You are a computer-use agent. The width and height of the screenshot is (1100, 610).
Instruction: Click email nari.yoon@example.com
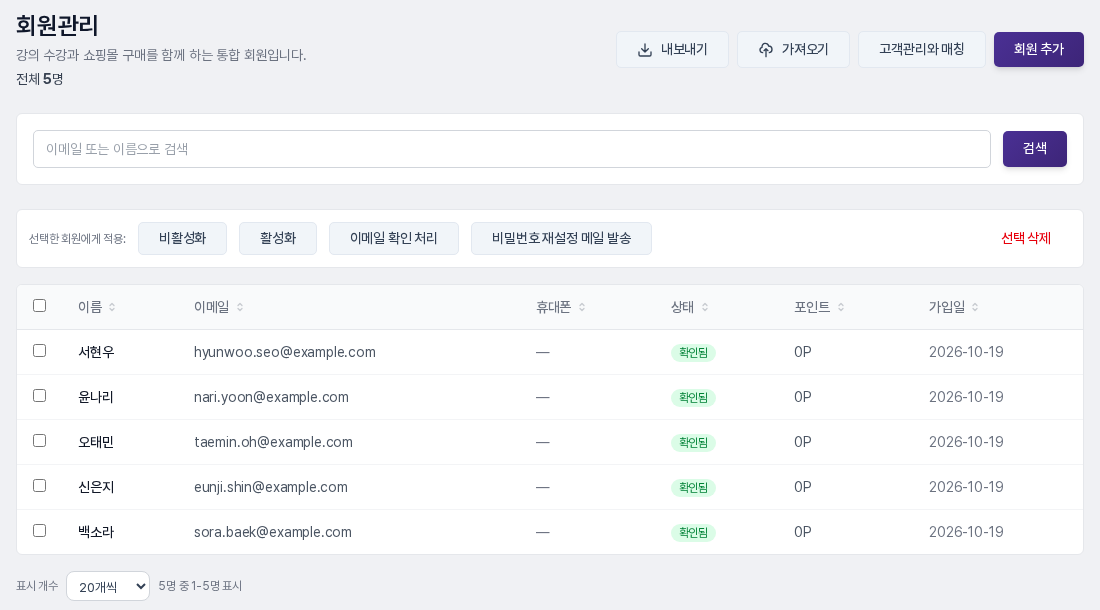[x=271, y=397]
